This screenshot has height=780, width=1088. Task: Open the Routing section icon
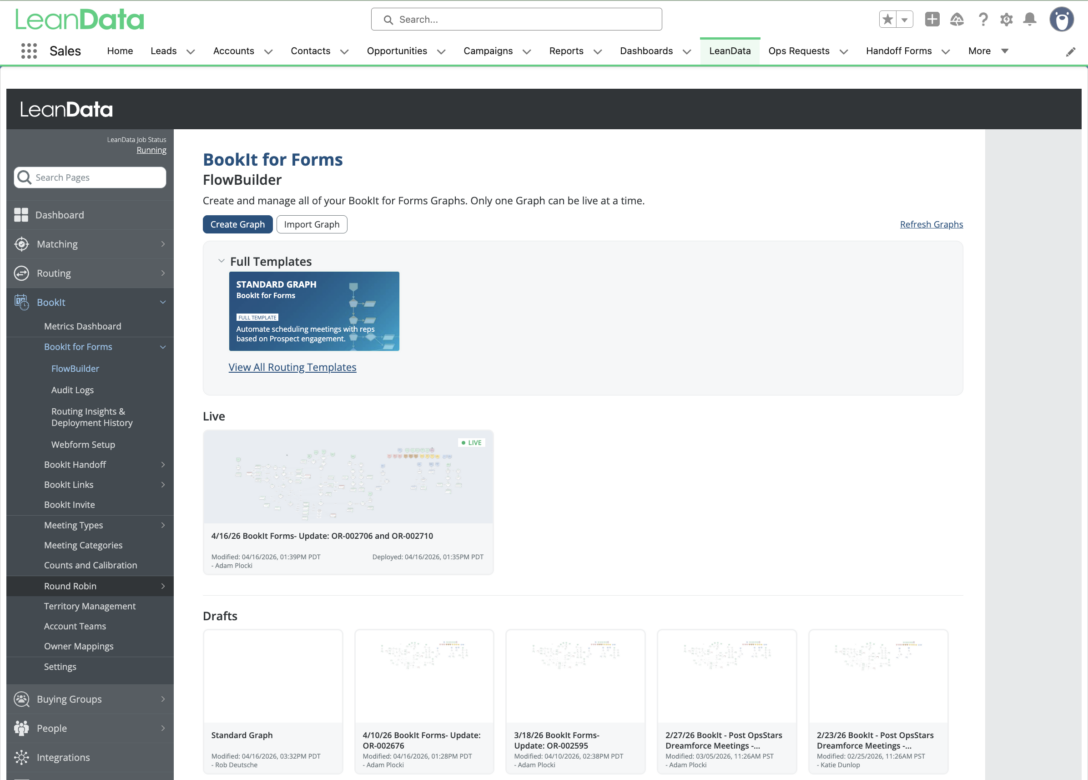(x=21, y=272)
